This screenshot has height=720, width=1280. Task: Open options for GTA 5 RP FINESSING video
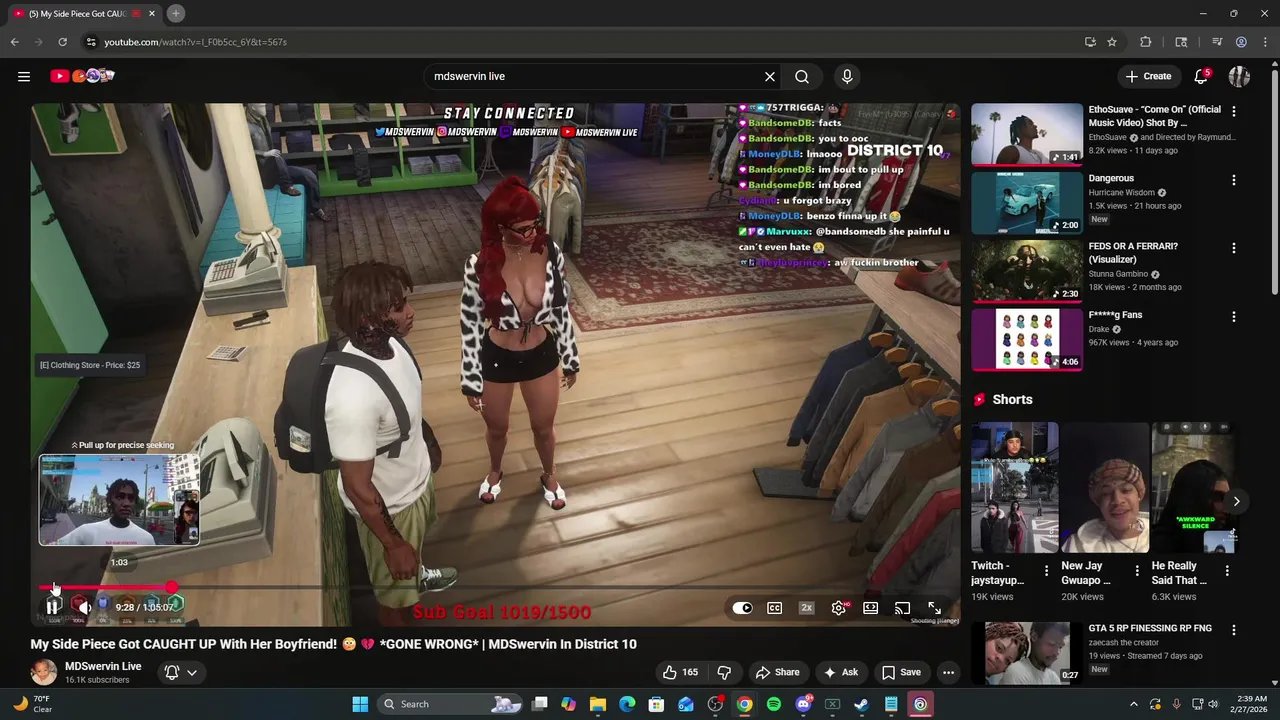[1233, 630]
